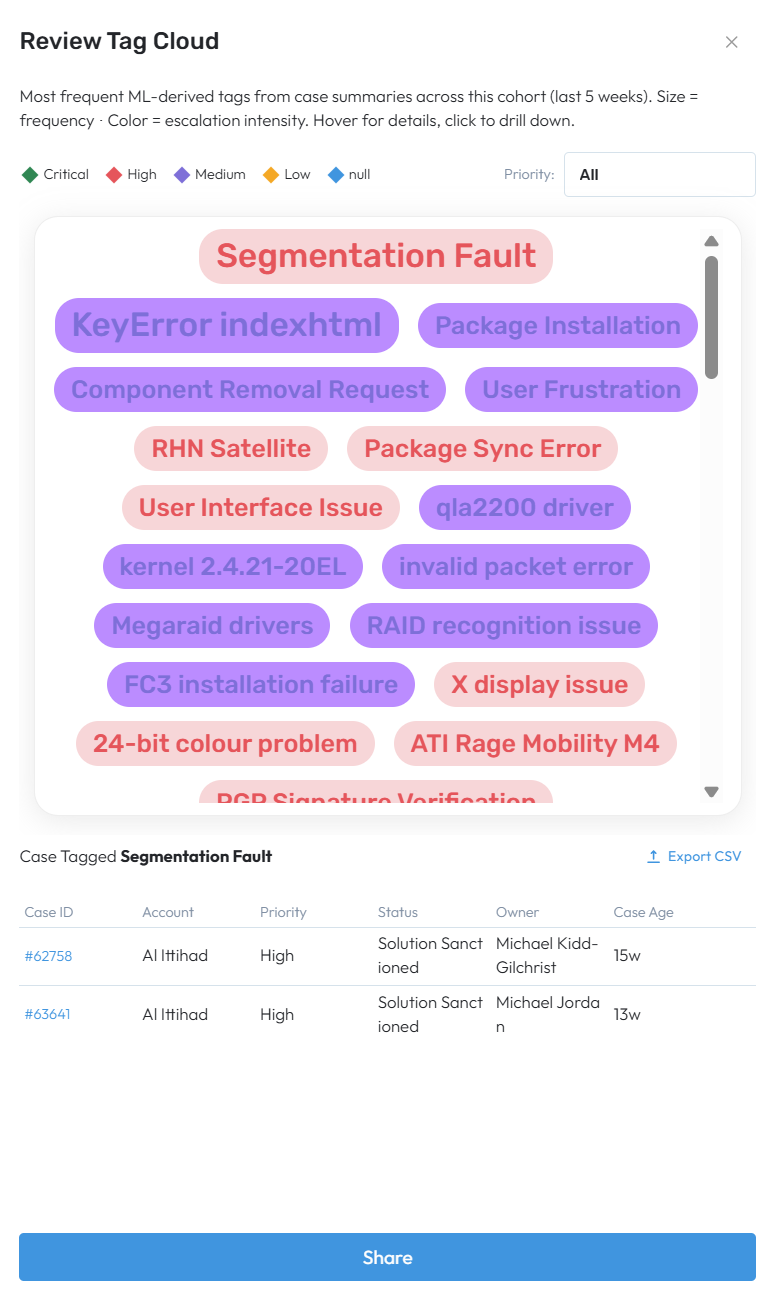Open the Priority filter dropdown
777x1296 pixels.
(x=660, y=175)
